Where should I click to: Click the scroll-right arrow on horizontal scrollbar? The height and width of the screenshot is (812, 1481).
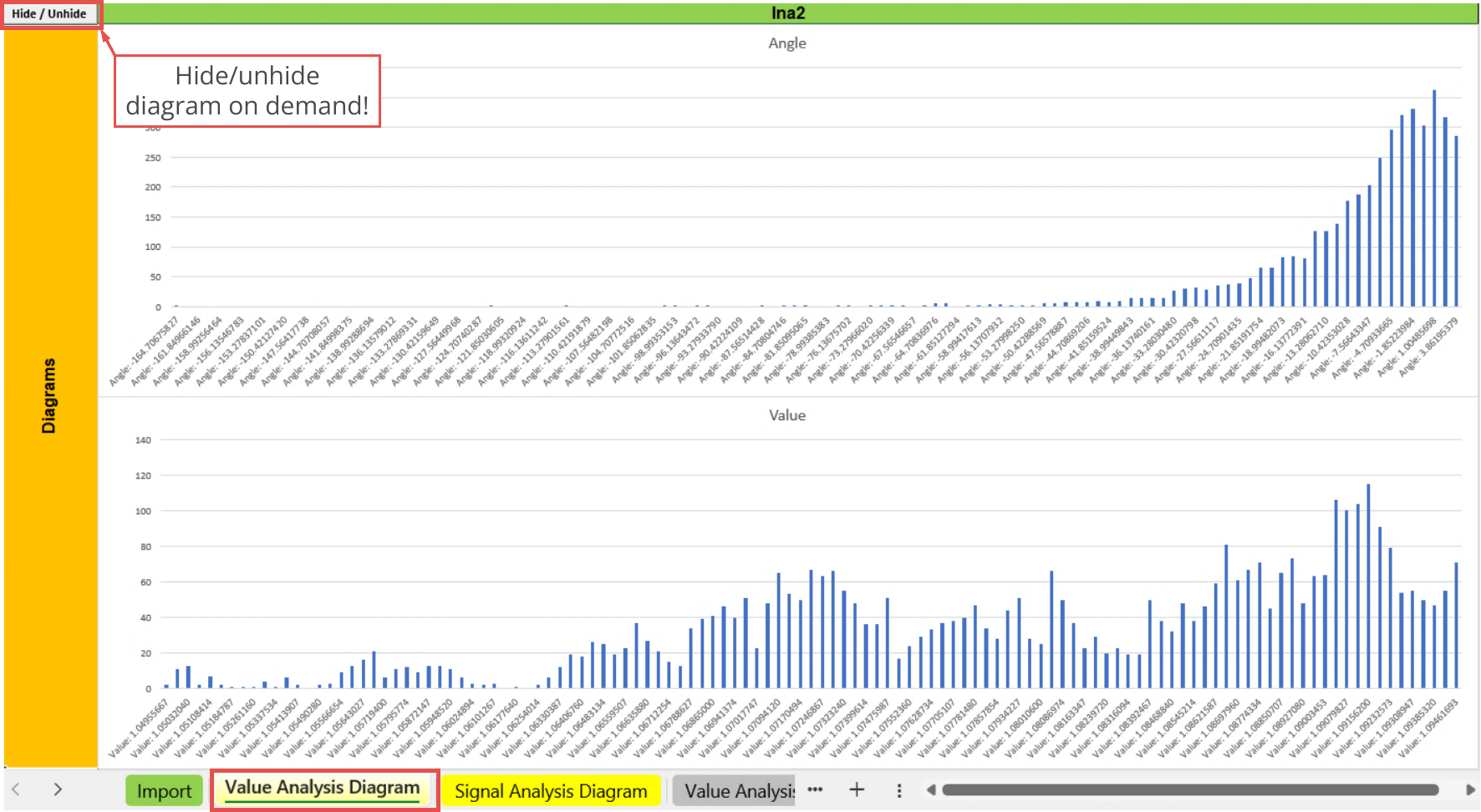coord(1470,789)
